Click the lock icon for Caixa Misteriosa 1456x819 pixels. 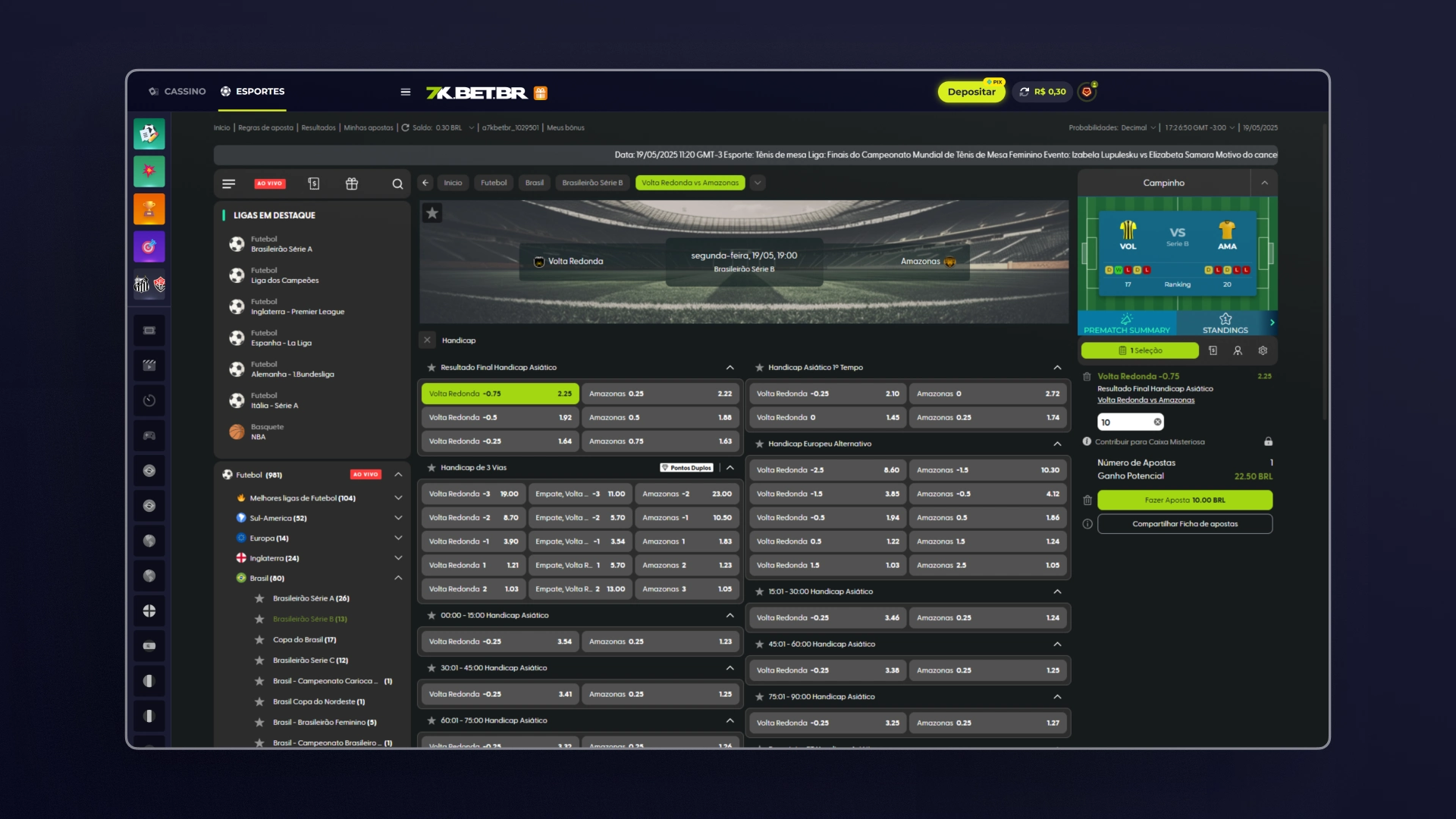(x=1268, y=441)
